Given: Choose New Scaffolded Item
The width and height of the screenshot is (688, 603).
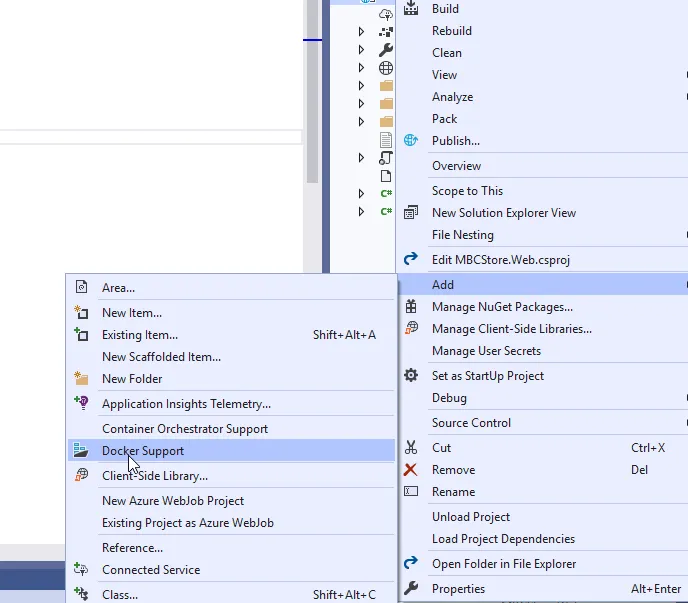Looking at the screenshot, I should click(231, 356).
